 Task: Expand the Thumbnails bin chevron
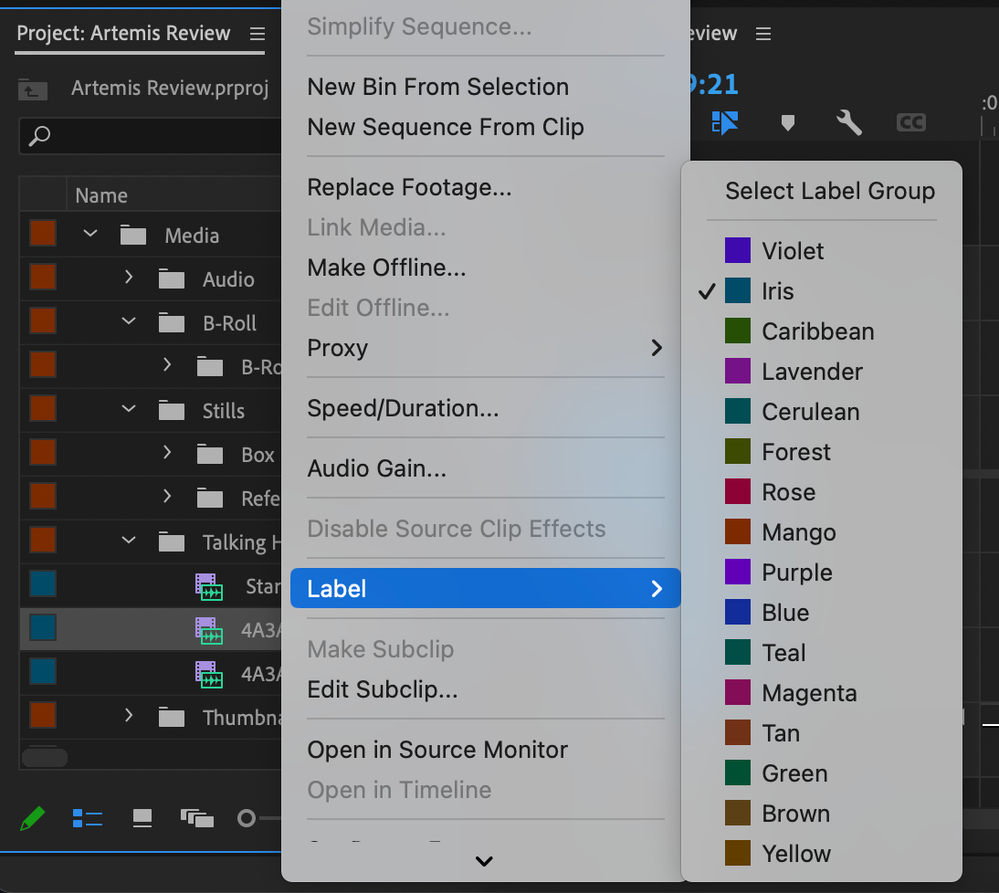click(x=129, y=716)
